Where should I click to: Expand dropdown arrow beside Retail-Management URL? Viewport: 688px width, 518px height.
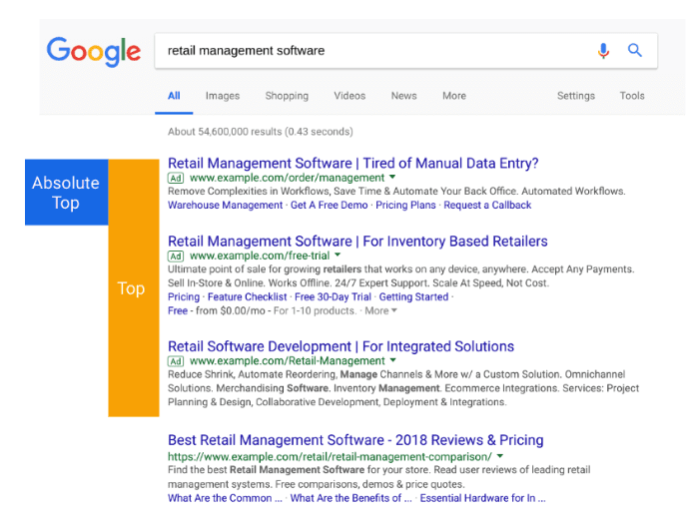click(x=393, y=360)
